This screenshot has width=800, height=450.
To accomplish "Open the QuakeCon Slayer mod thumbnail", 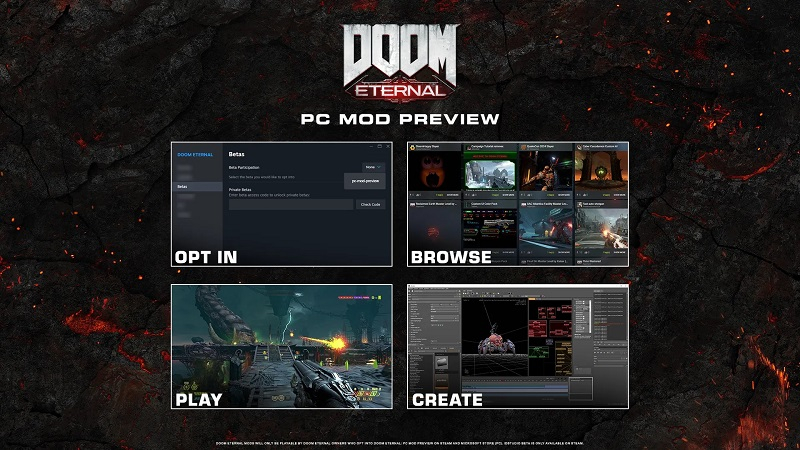I will tap(545, 173).
